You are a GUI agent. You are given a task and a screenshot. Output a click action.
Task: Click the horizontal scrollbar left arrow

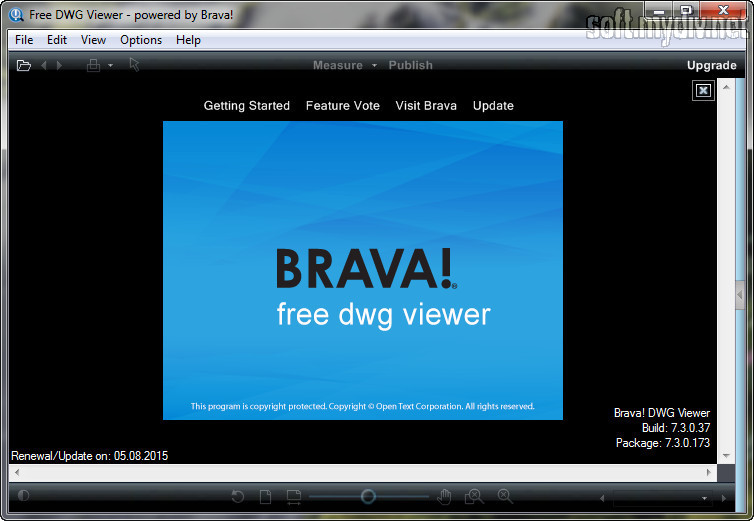coord(17,472)
